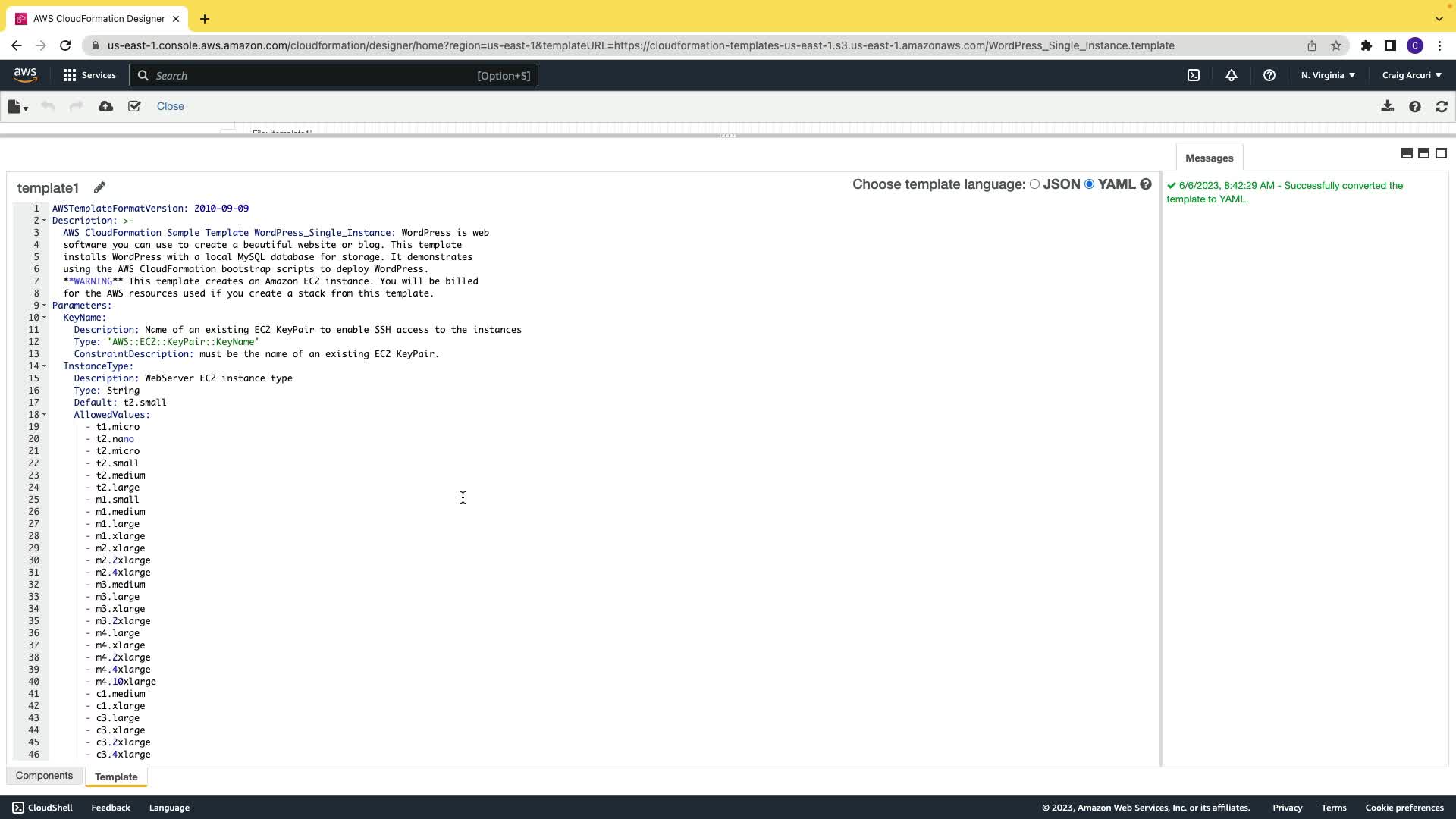Image resolution: width=1456 pixels, height=819 pixels.
Task: Select JSON template language
Action: click(x=1034, y=184)
